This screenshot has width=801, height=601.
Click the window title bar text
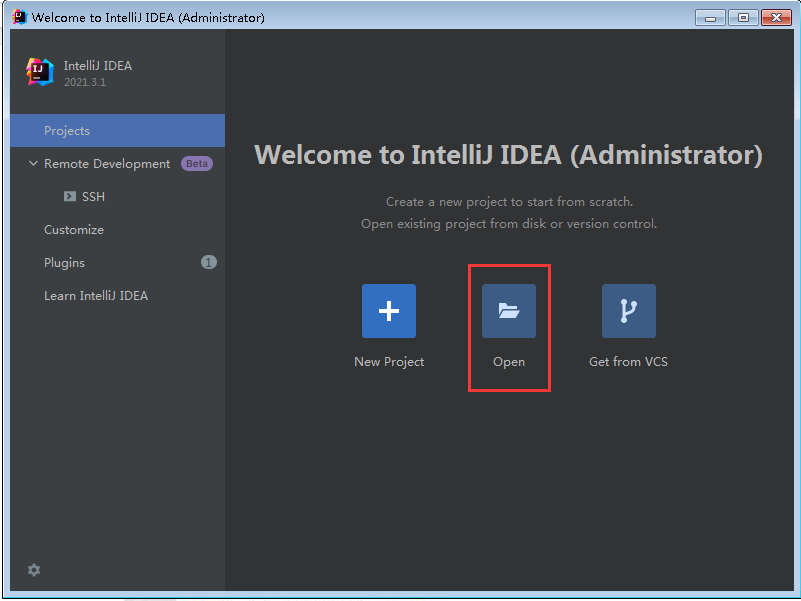tap(148, 17)
